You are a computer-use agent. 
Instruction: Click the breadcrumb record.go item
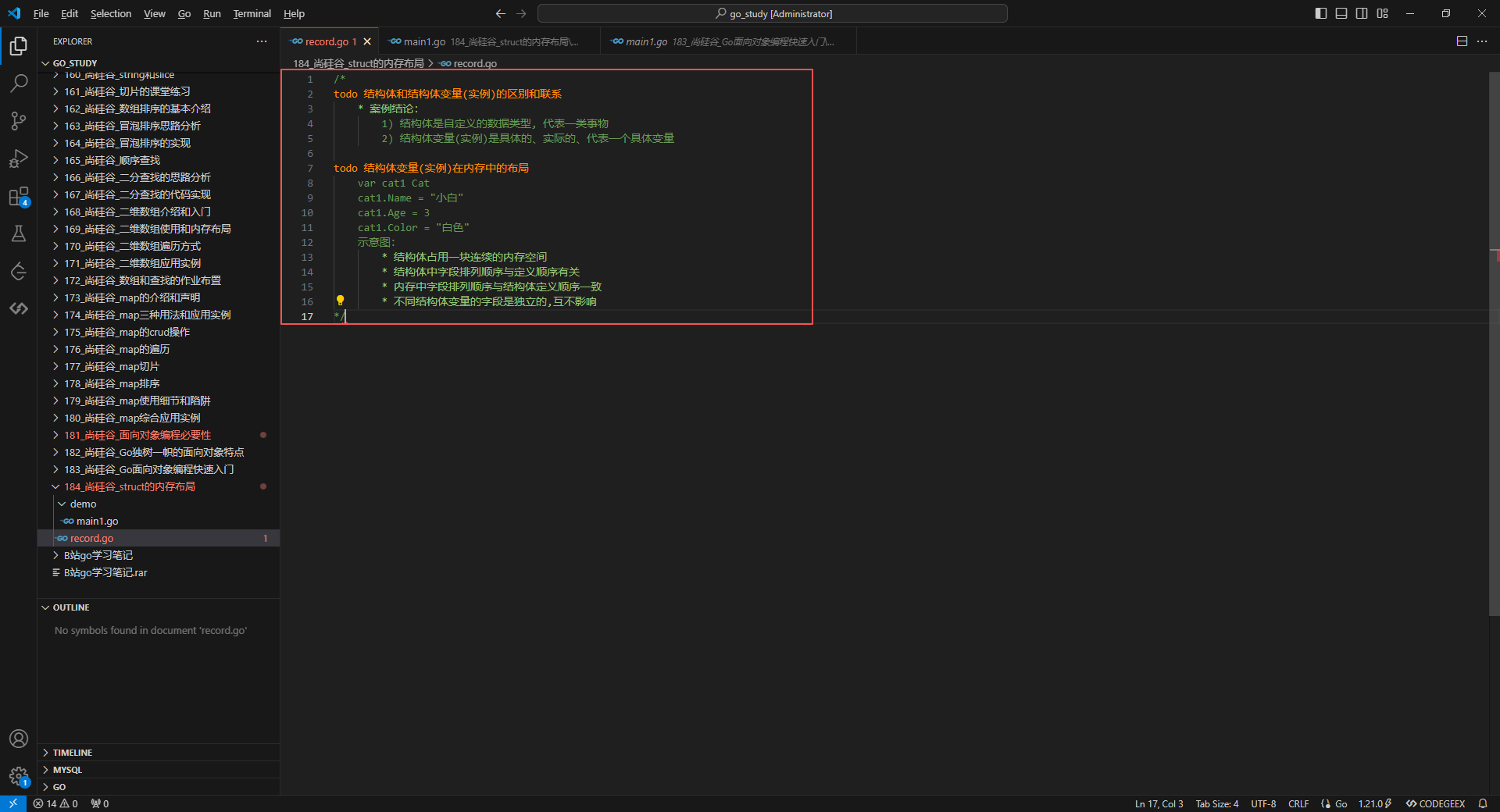click(469, 63)
